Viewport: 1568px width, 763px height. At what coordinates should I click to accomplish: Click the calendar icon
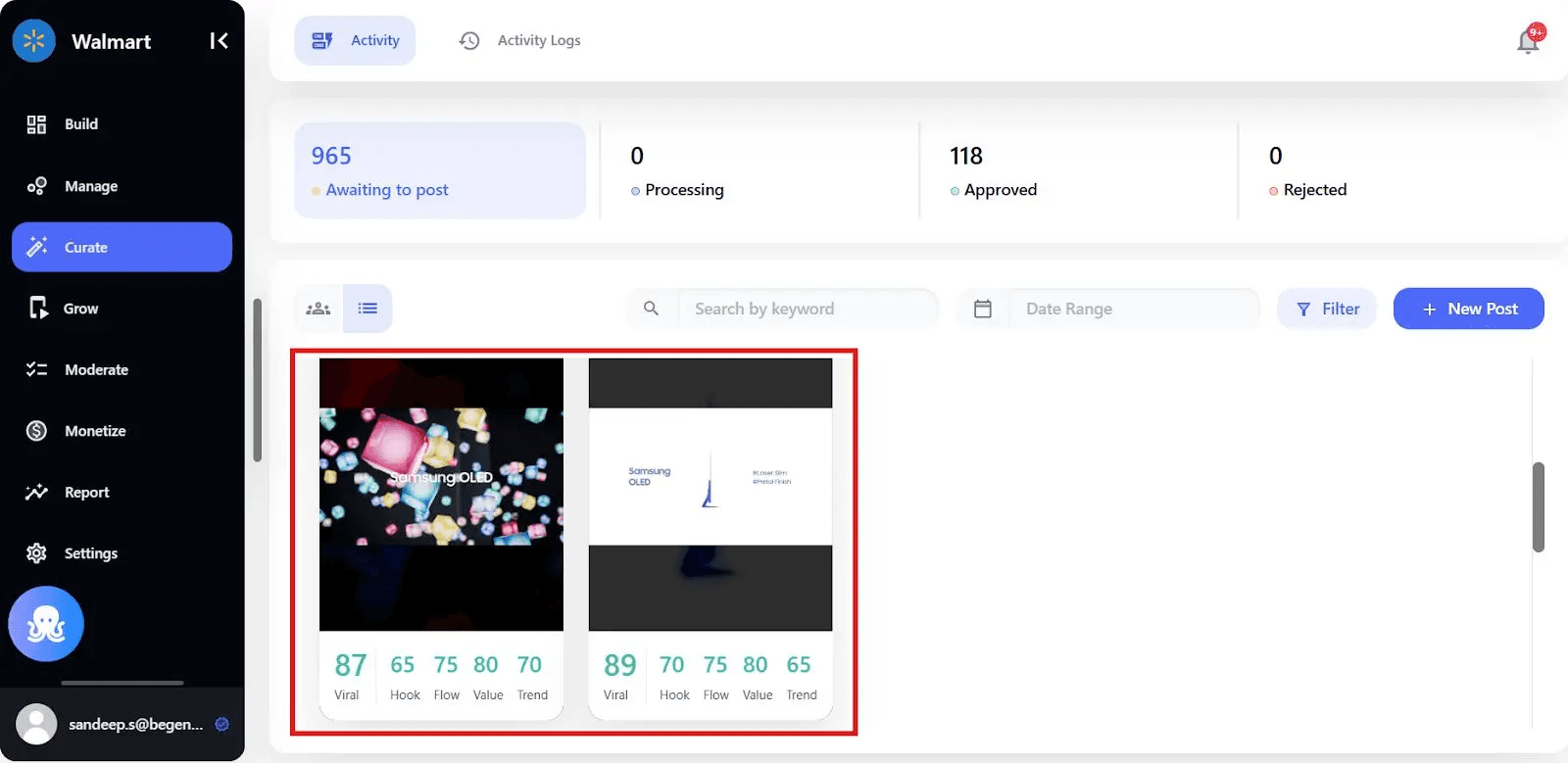pos(983,309)
